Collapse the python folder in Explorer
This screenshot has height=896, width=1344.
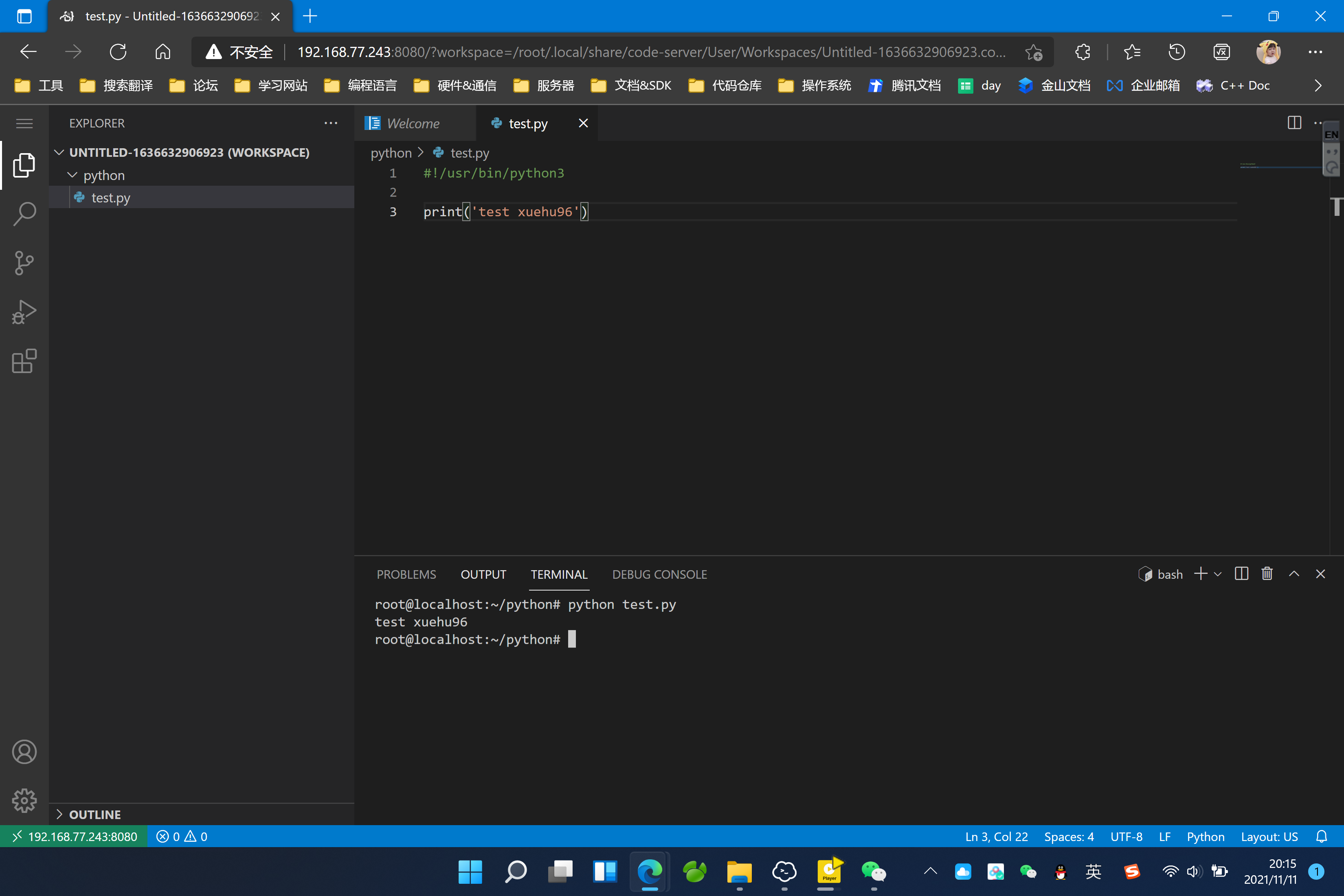(x=72, y=175)
